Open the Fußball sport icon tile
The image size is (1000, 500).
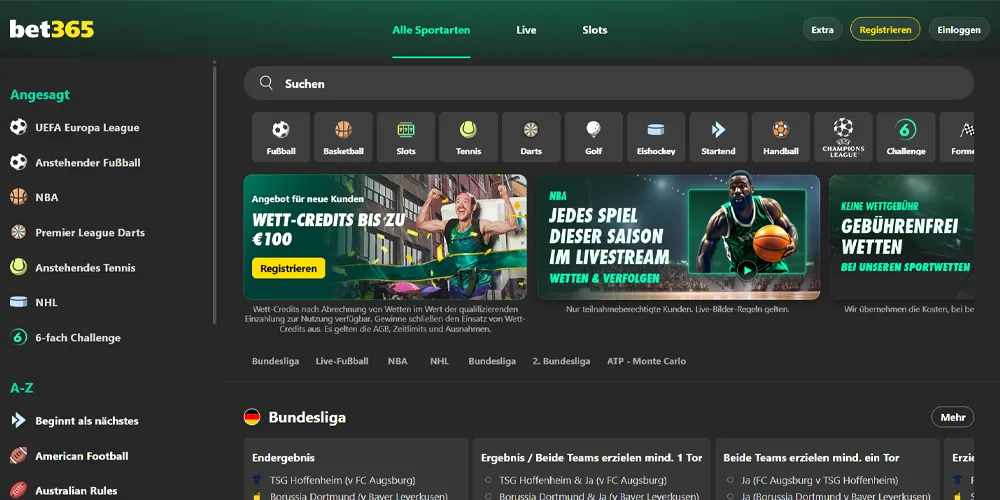click(x=281, y=137)
